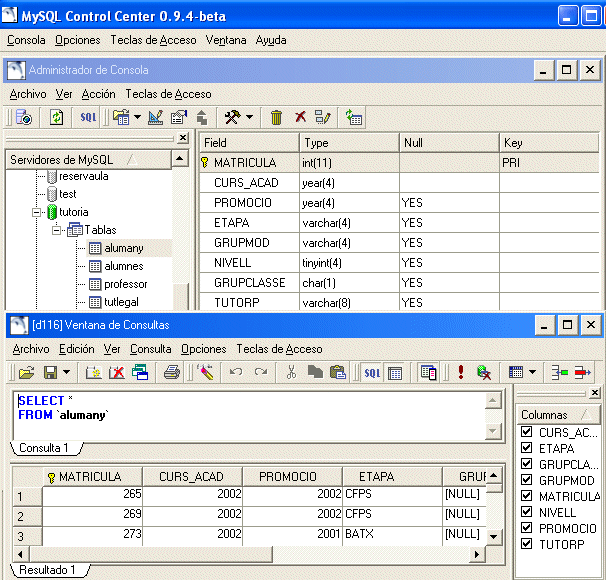Image resolution: width=606 pixels, height=580 pixels.
Task: Open the dropdown arrow beside tools icon
Action: (249, 117)
